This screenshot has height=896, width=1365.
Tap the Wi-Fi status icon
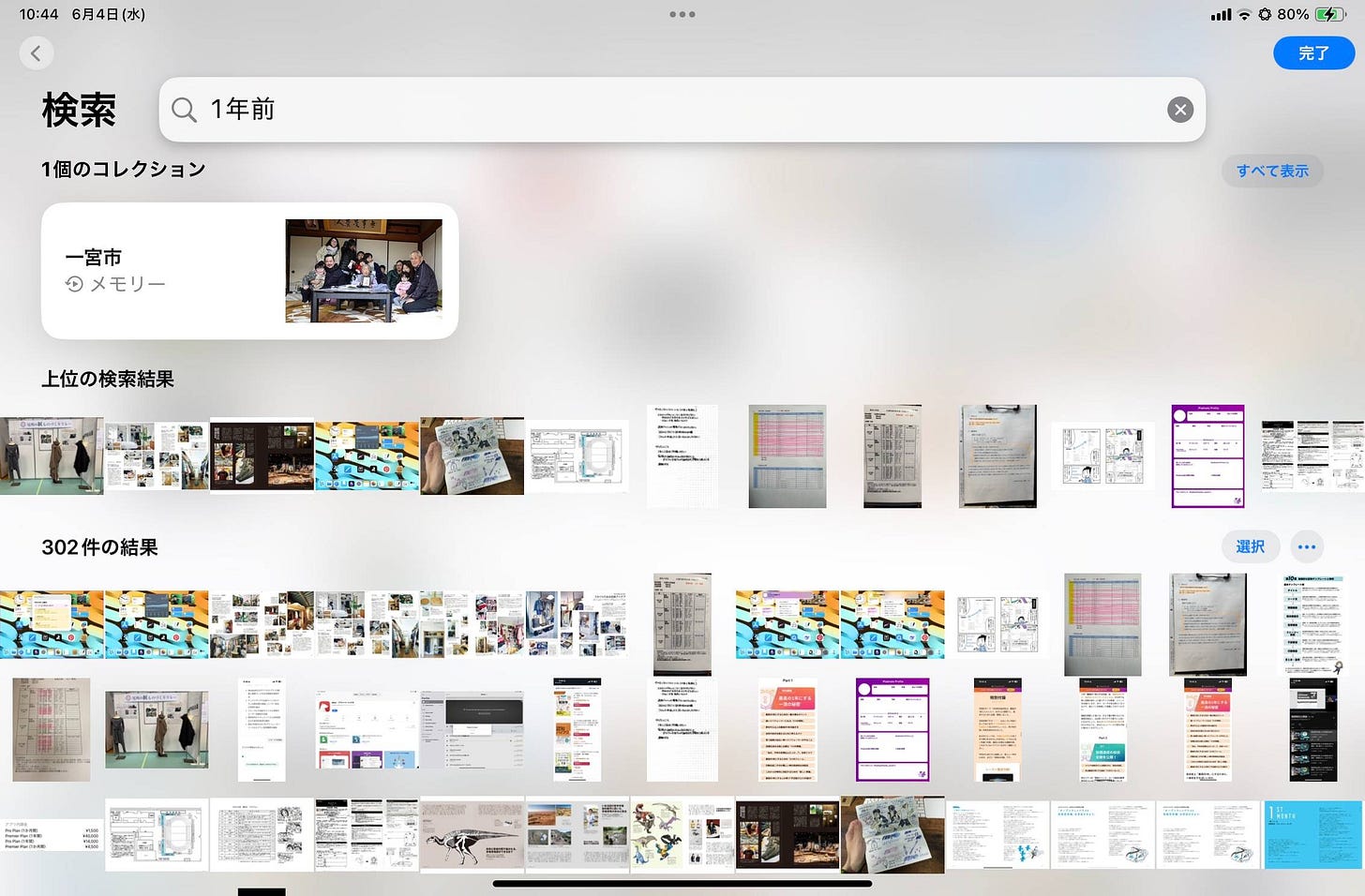(x=1244, y=14)
